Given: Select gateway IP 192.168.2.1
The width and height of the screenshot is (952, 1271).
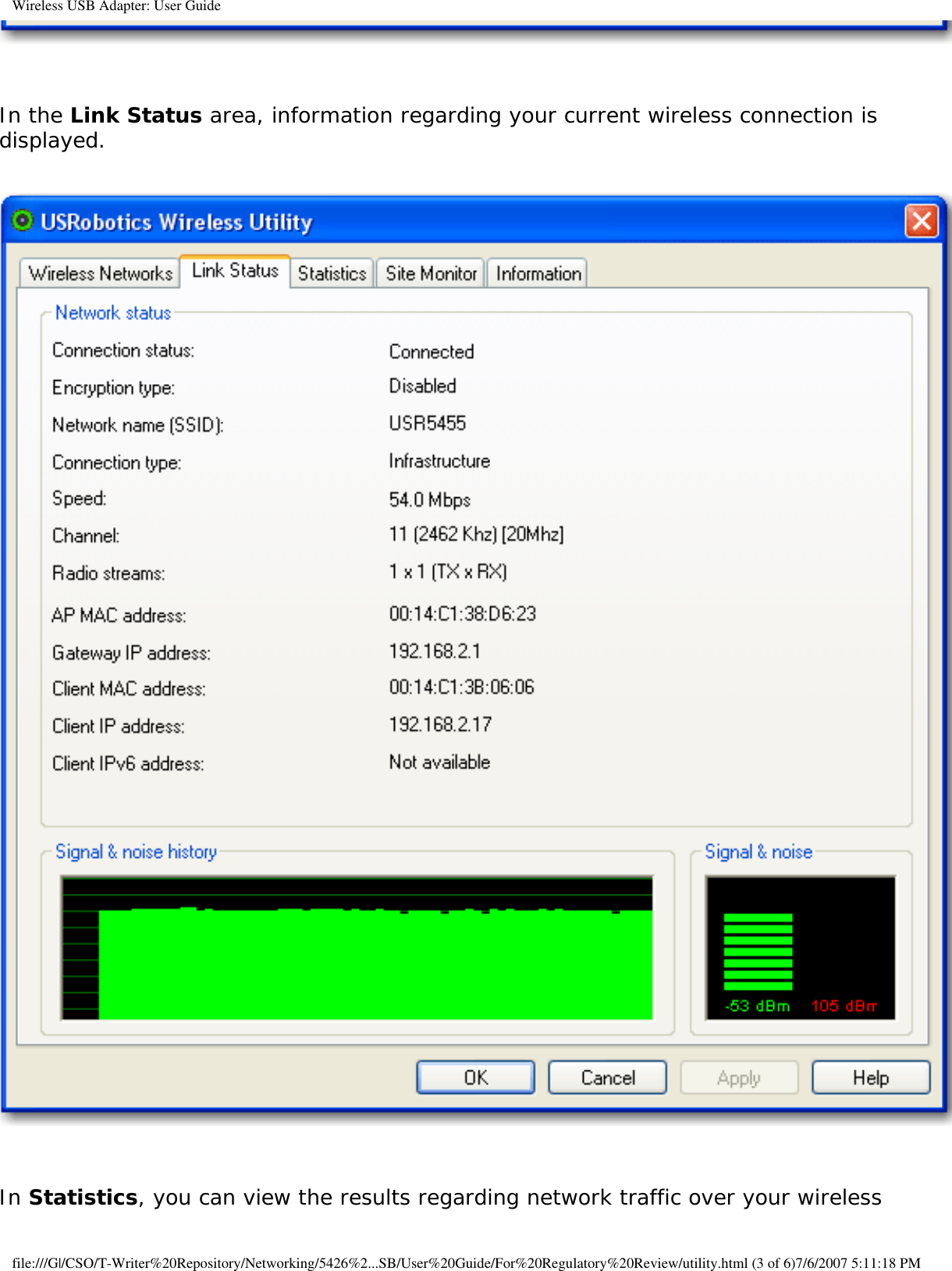Looking at the screenshot, I should [435, 651].
